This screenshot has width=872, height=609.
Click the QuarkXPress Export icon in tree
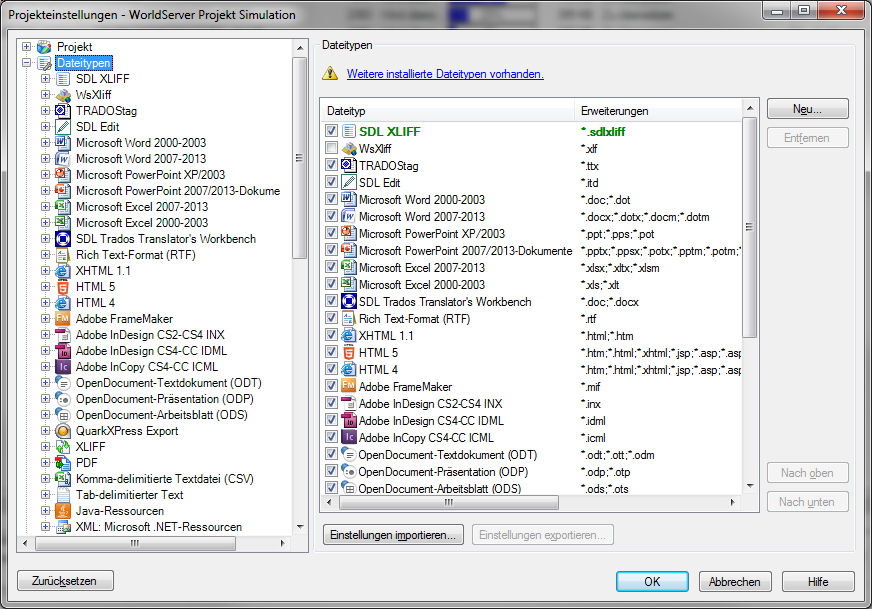click(x=63, y=431)
